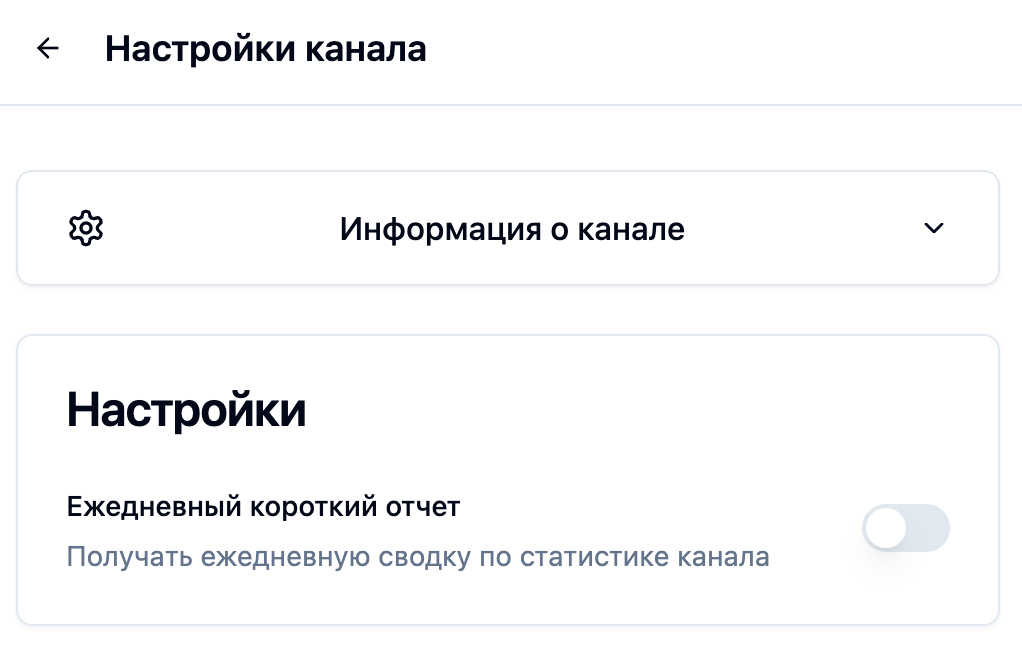Use the back arrow next to the page title
This screenshot has width=1022, height=666.
click(47, 48)
